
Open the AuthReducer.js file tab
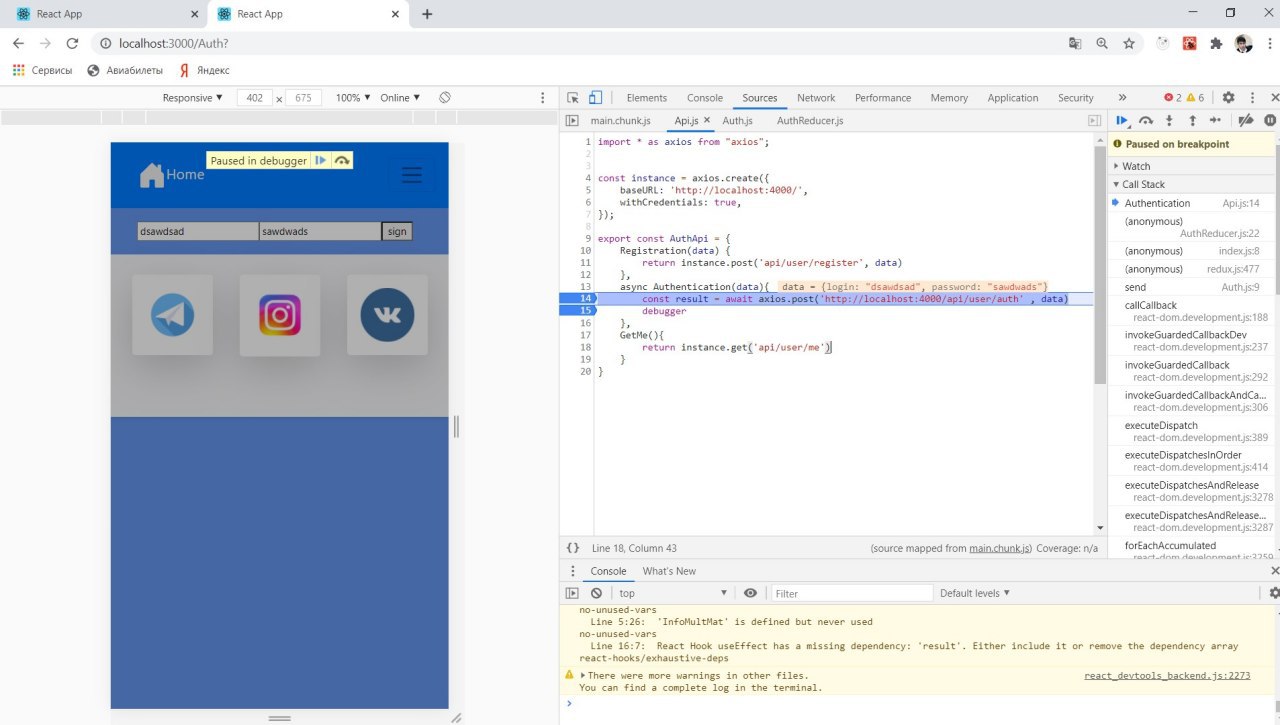coord(809,121)
